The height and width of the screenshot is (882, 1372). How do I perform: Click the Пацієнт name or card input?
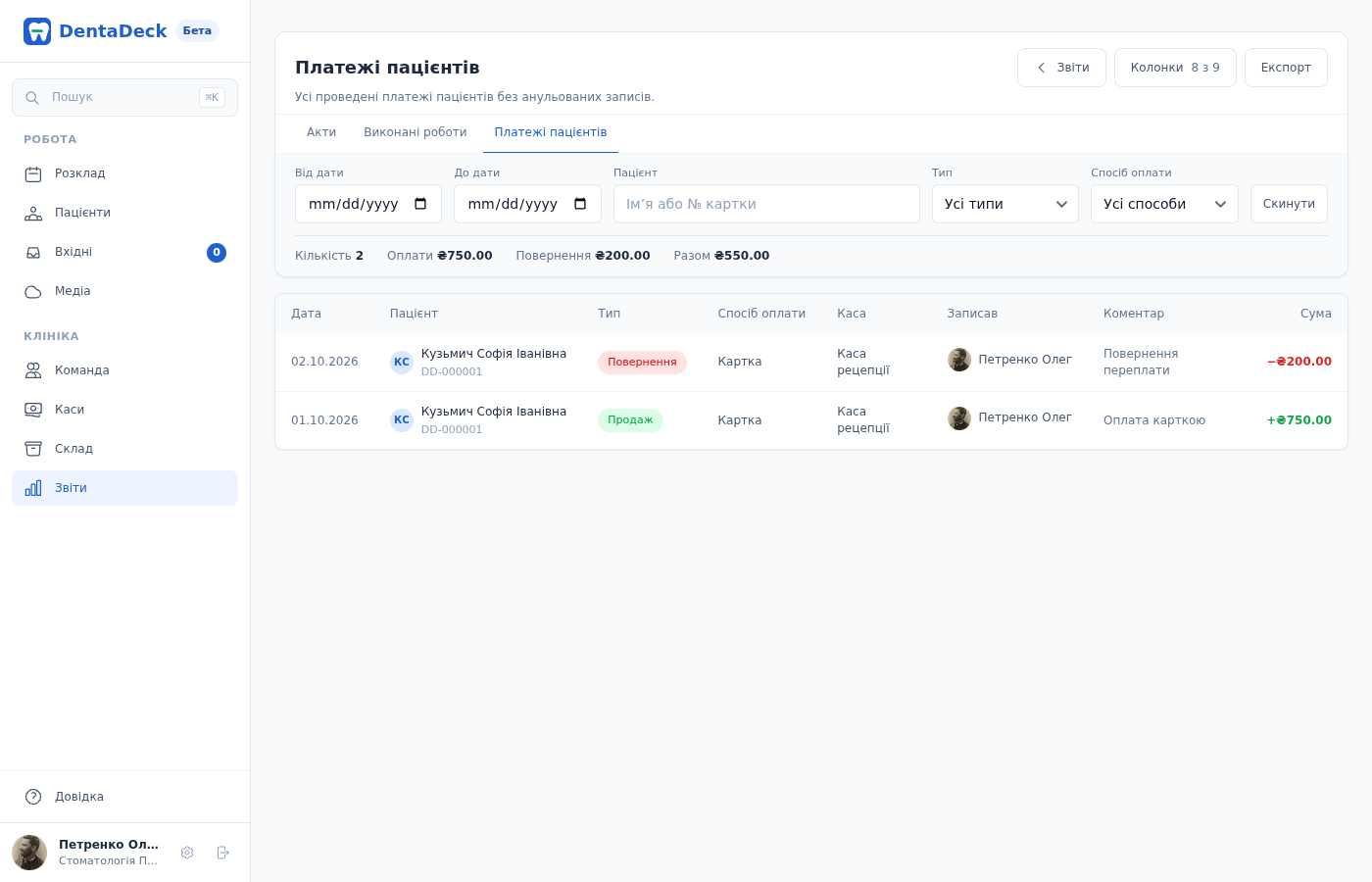point(766,204)
